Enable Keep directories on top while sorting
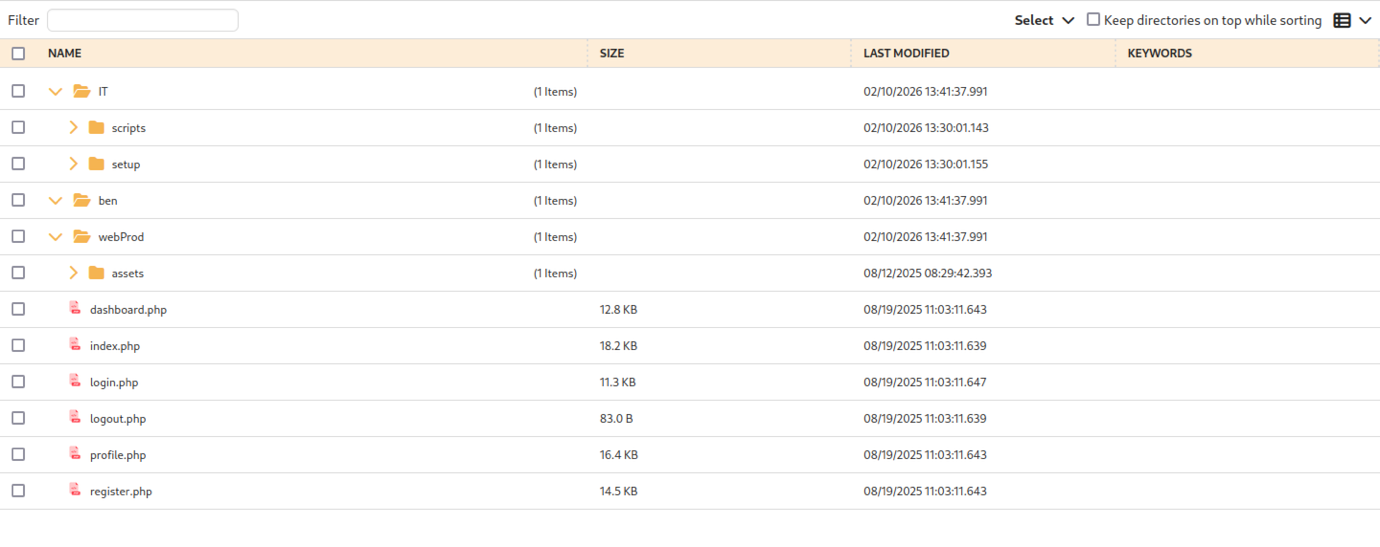The height and width of the screenshot is (547, 1380). click(1093, 20)
